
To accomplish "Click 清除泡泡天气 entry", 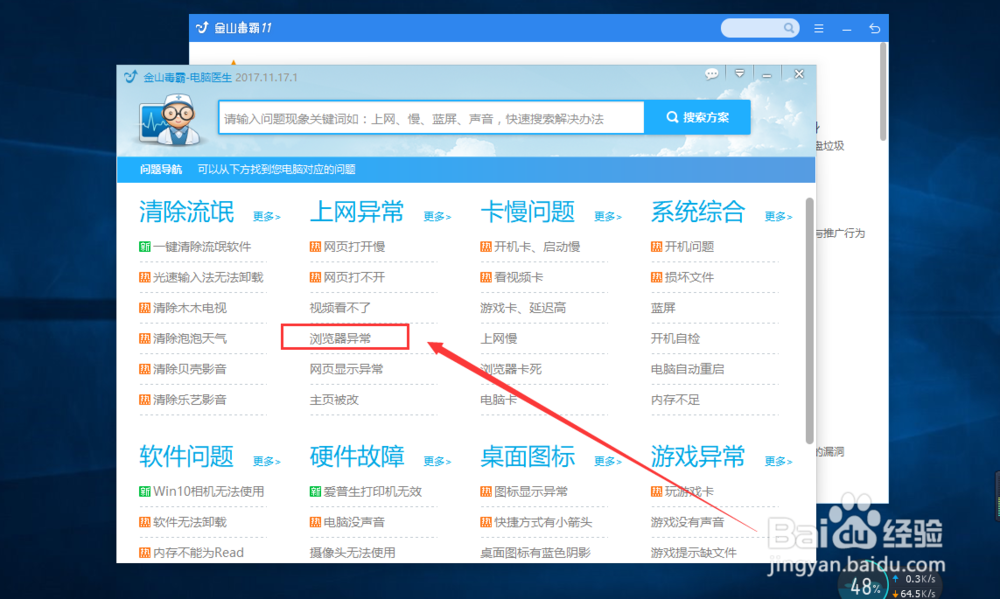I will coord(183,339).
